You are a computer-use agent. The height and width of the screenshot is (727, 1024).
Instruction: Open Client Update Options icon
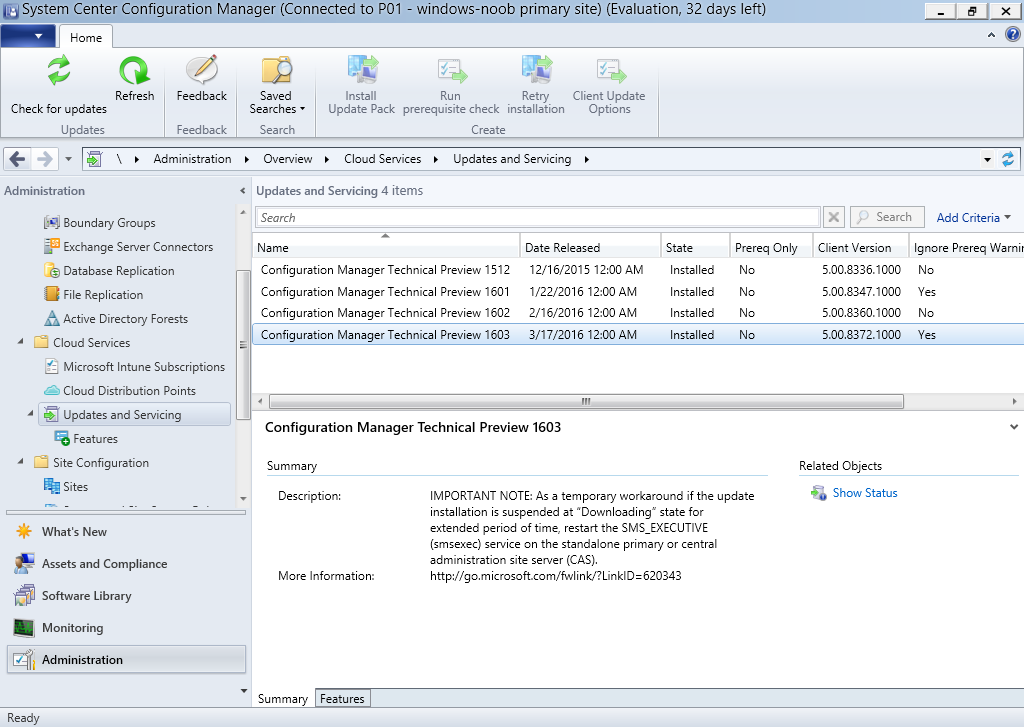tap(609, 71)
